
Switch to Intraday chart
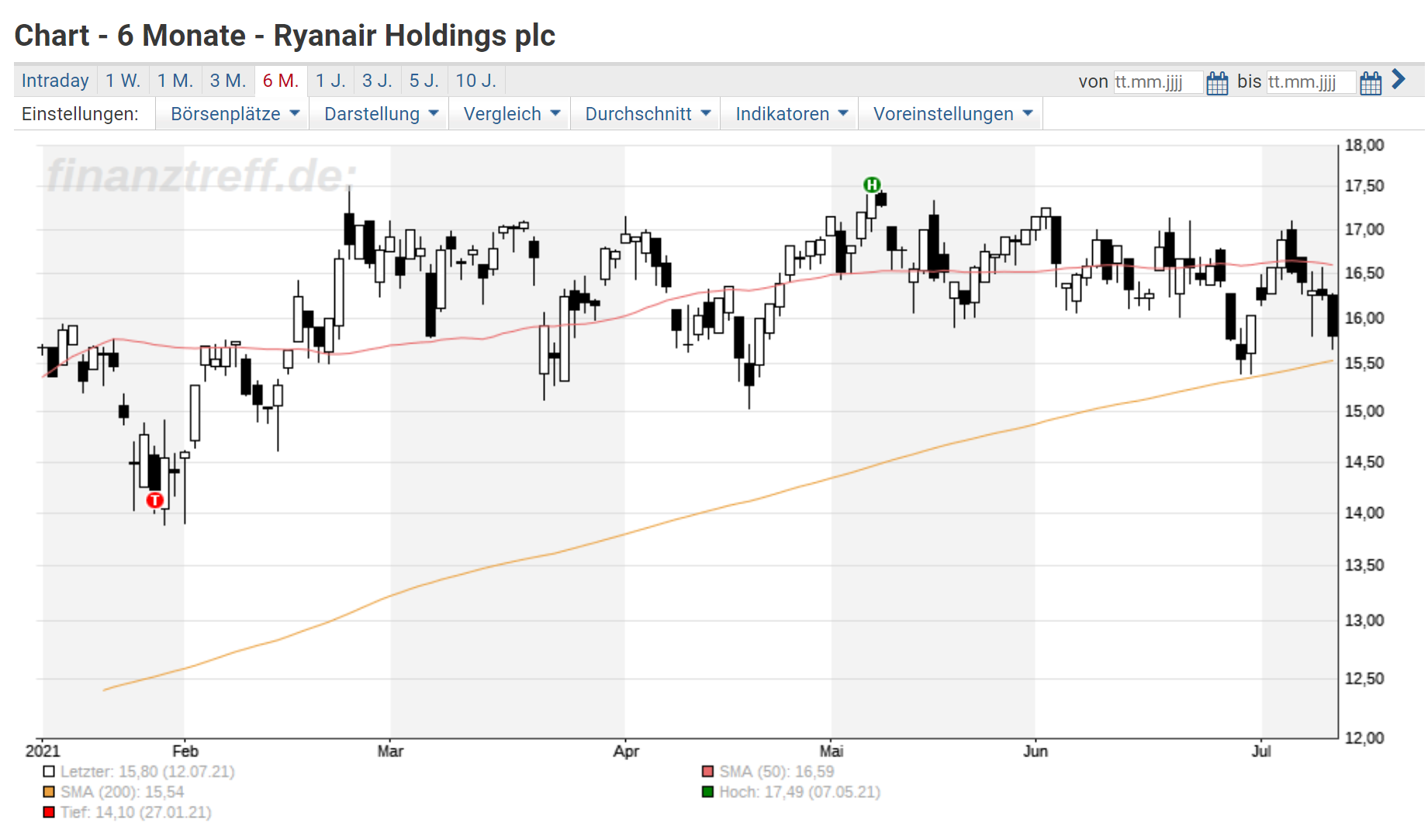click(x=55, y=81)
